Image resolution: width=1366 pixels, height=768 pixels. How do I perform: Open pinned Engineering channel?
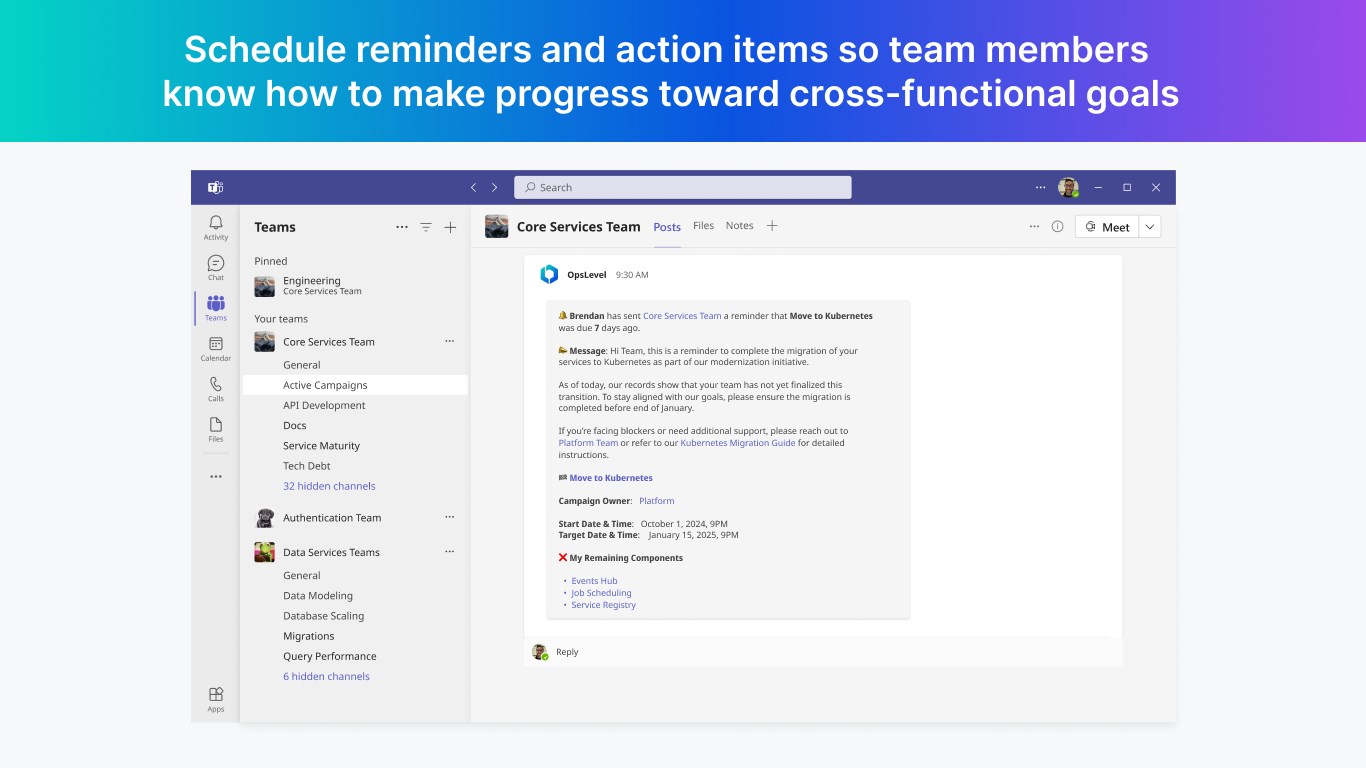pyautogui.click(x=355, y=286)
